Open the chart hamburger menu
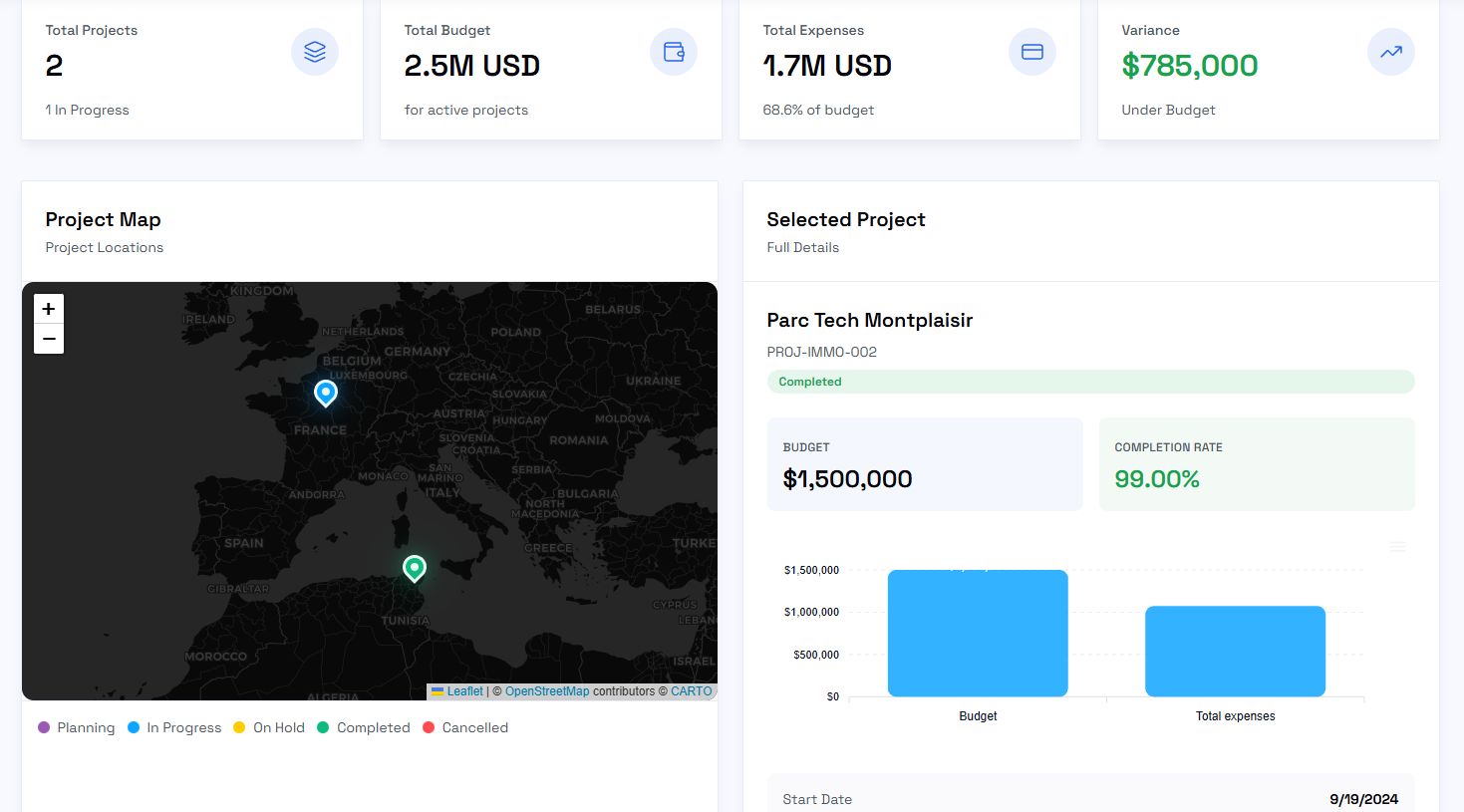 [1398, 547]
